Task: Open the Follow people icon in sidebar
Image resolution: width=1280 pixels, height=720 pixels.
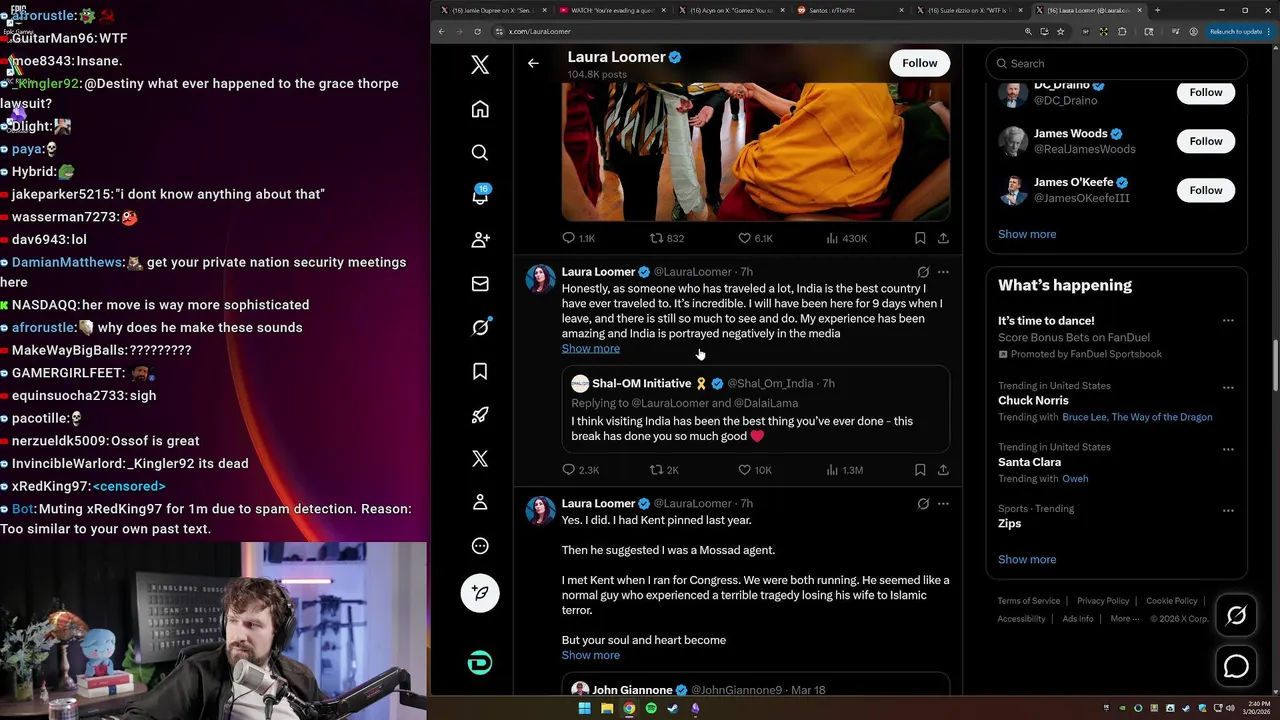Action: (x=480, y=240)
